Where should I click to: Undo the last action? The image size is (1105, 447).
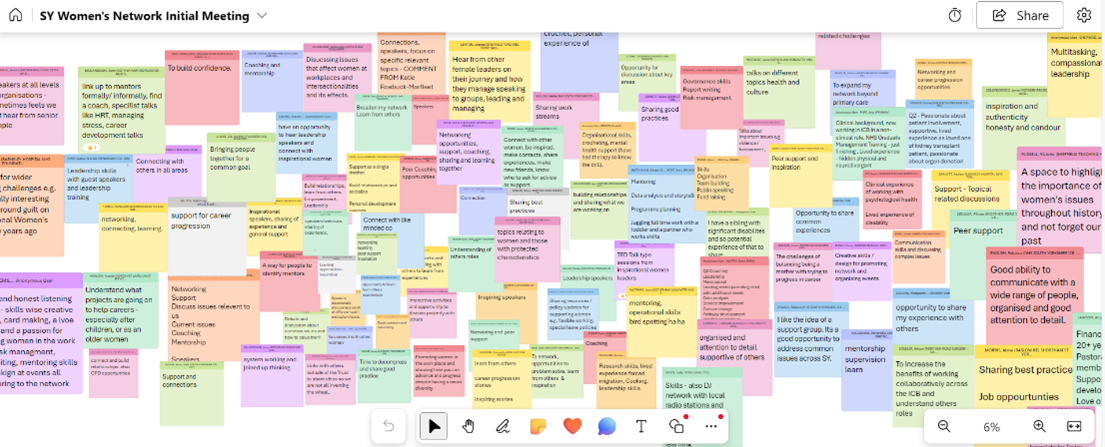click(389, 426)
